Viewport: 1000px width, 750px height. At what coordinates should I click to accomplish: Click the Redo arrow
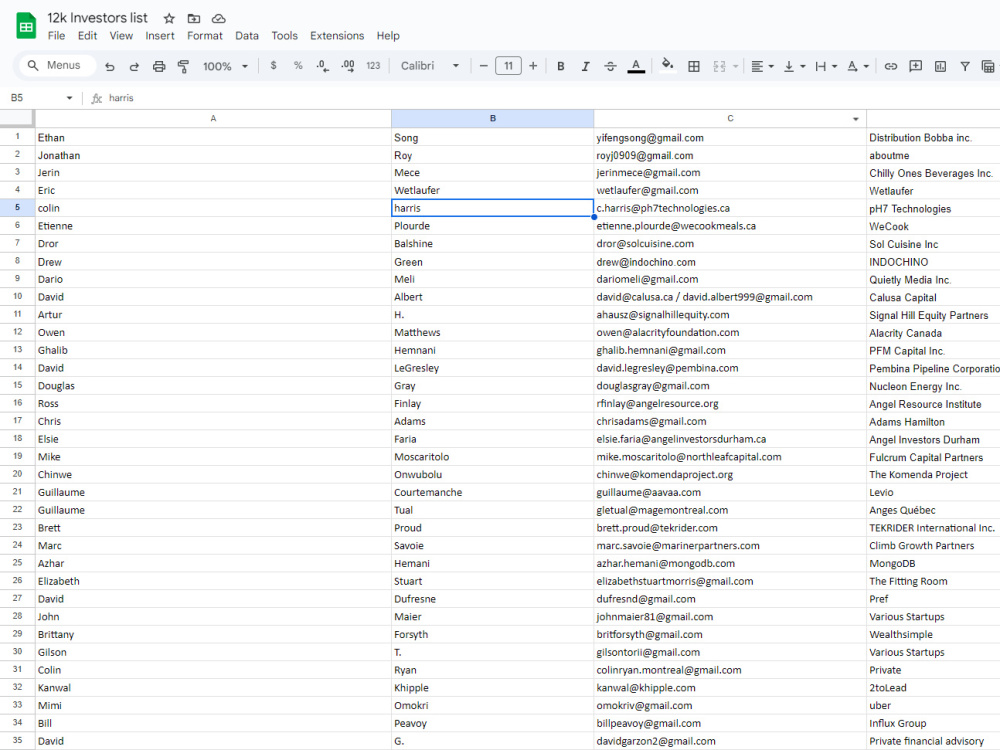point(134,66)
